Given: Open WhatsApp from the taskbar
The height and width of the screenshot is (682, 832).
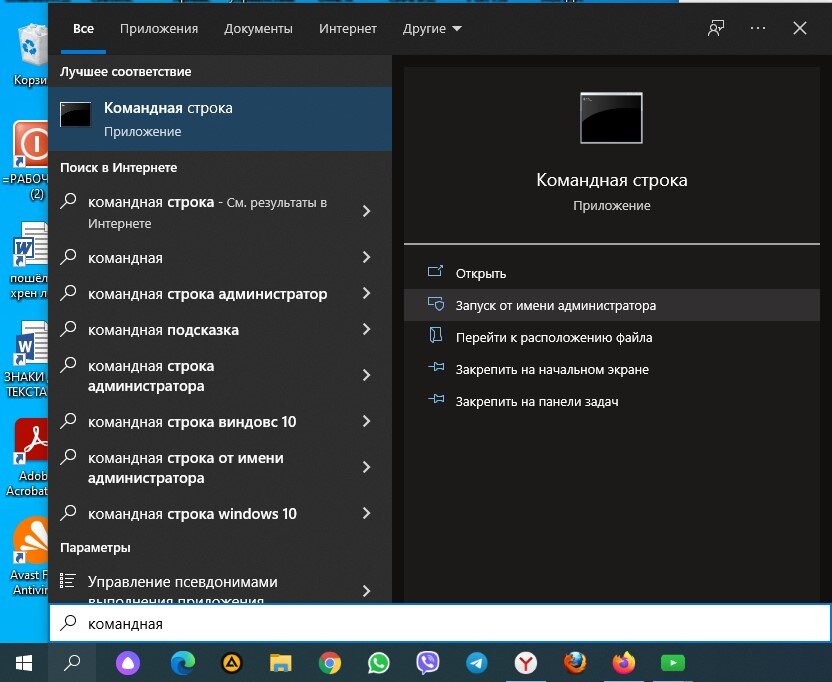Looking at the screenshot, I should 378,662.
